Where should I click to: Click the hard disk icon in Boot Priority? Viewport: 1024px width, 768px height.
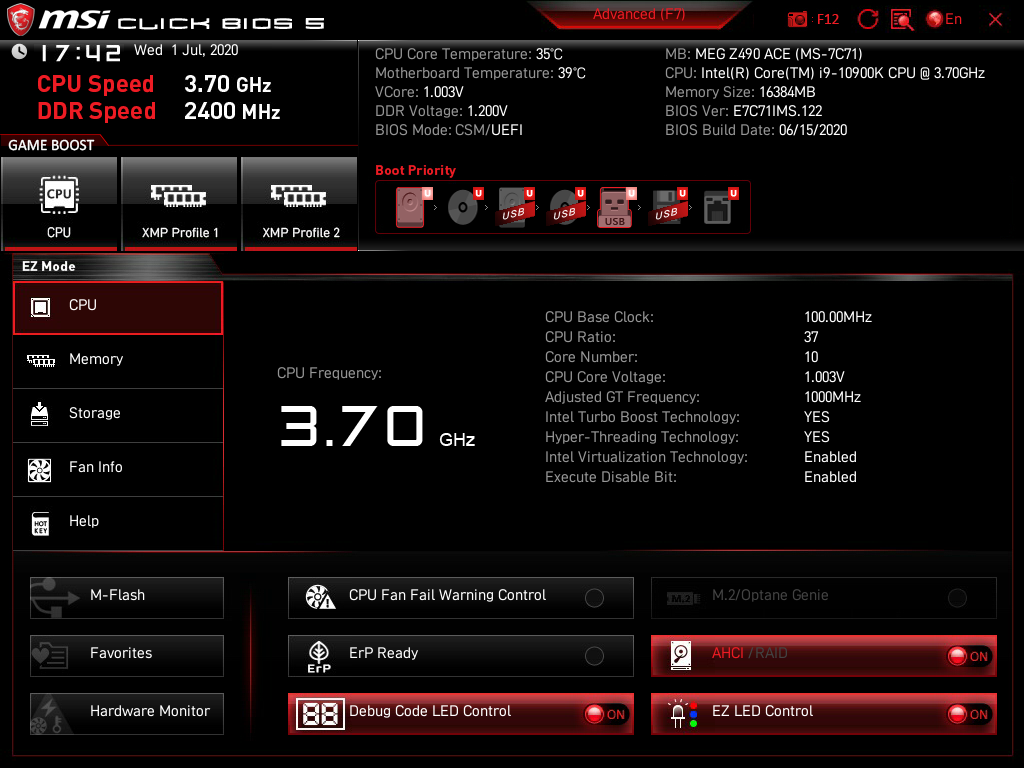tap(410, 205)
